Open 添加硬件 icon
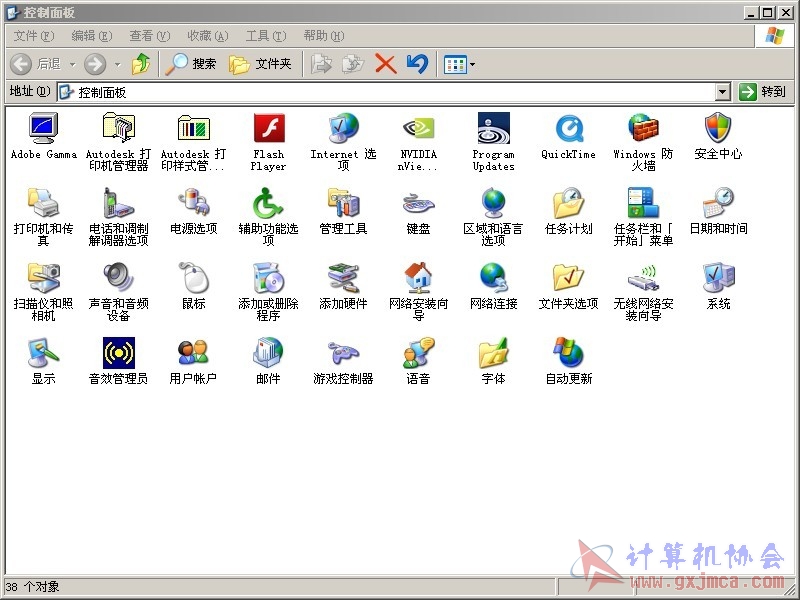 (x=343, y=278)
